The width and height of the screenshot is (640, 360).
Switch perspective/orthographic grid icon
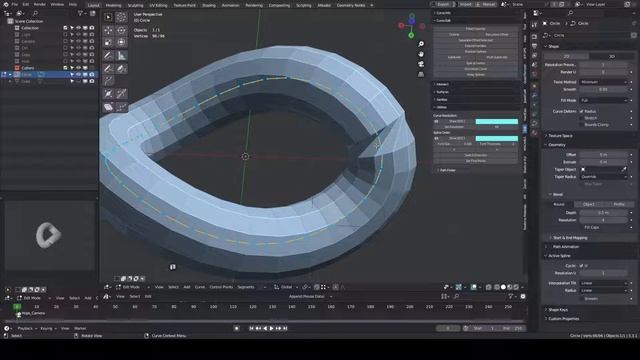pyautogui.click(x=421, y=74)
